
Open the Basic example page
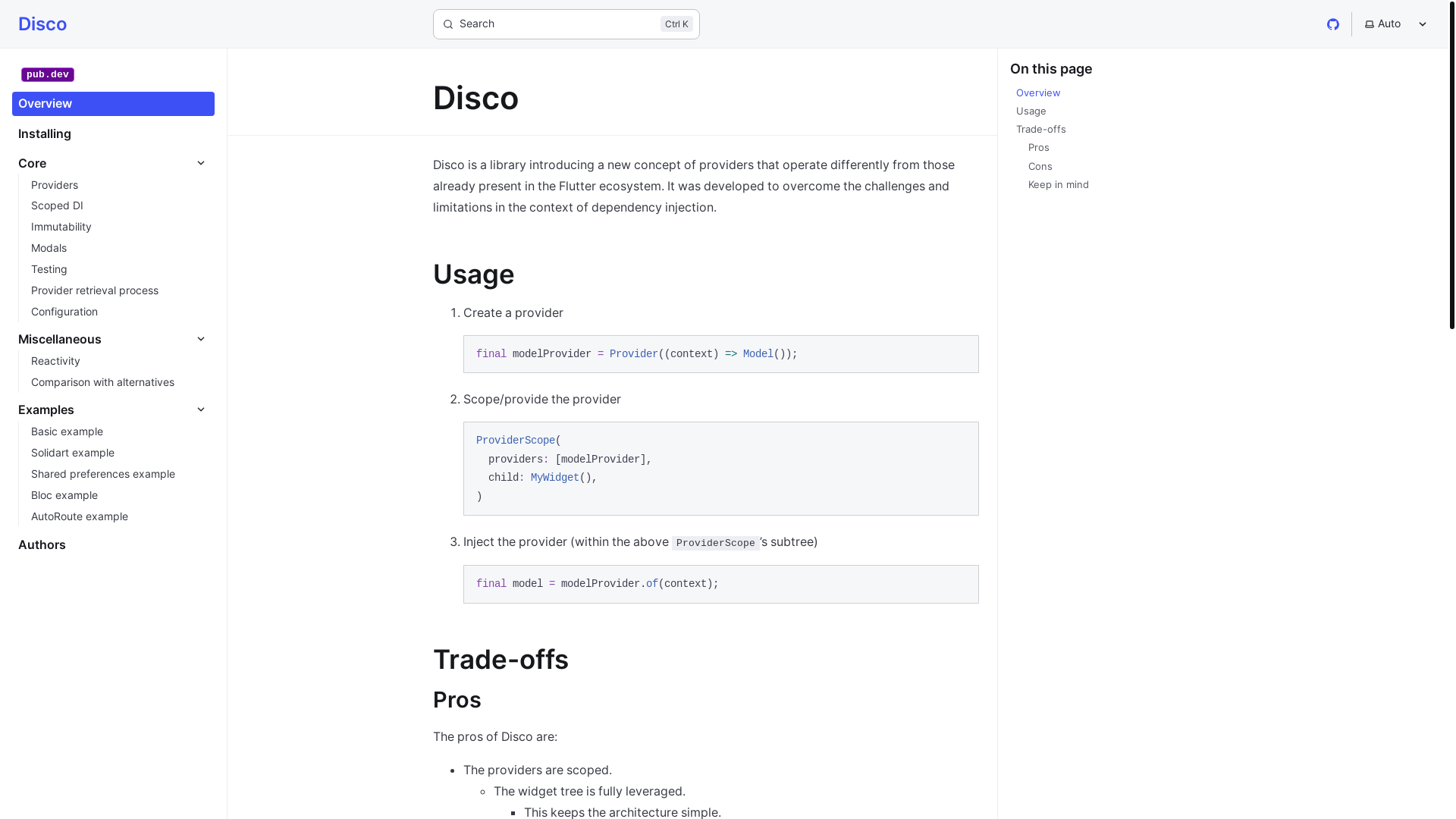coord(67,431)
